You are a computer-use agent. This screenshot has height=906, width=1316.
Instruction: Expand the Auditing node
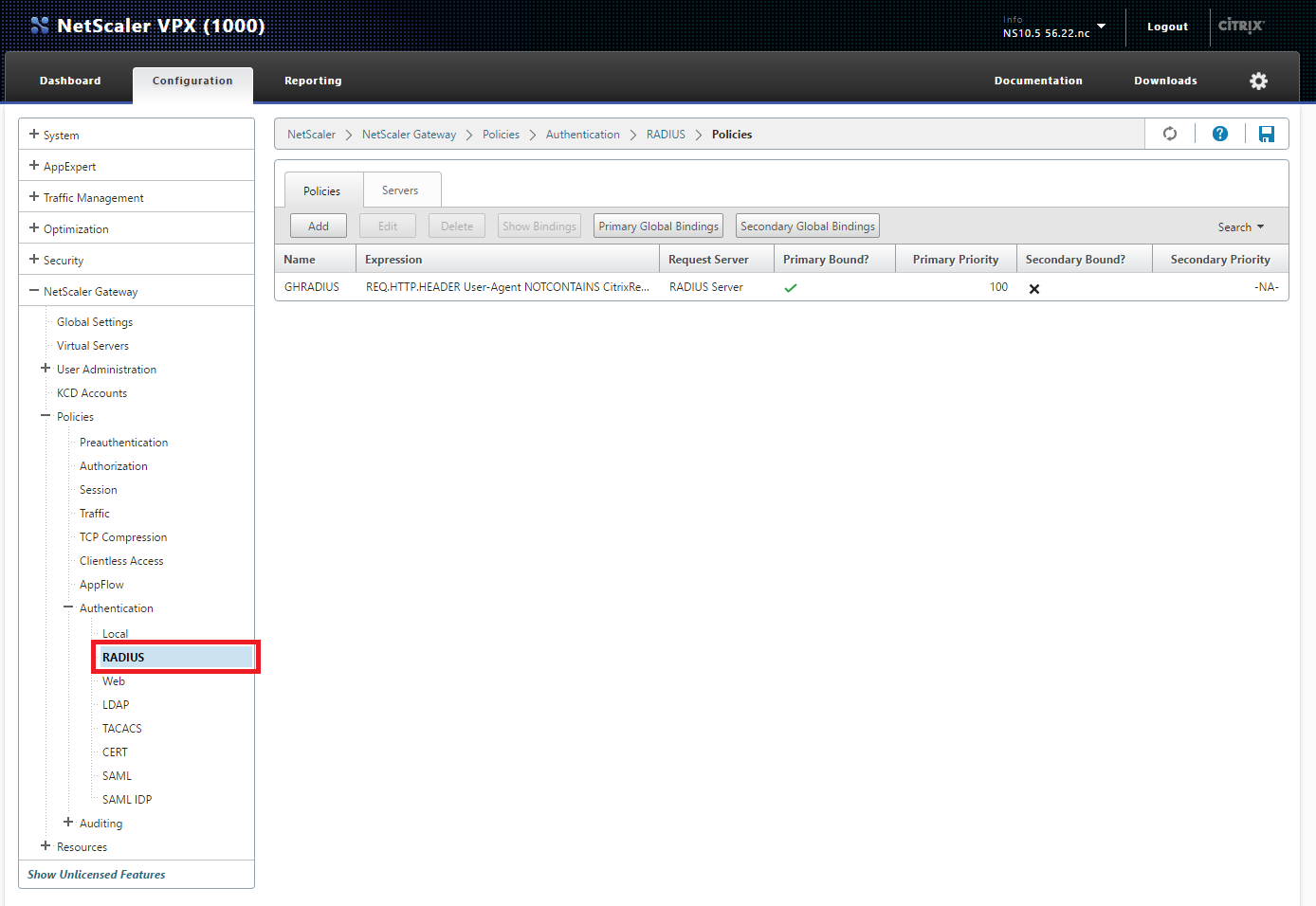68,822
